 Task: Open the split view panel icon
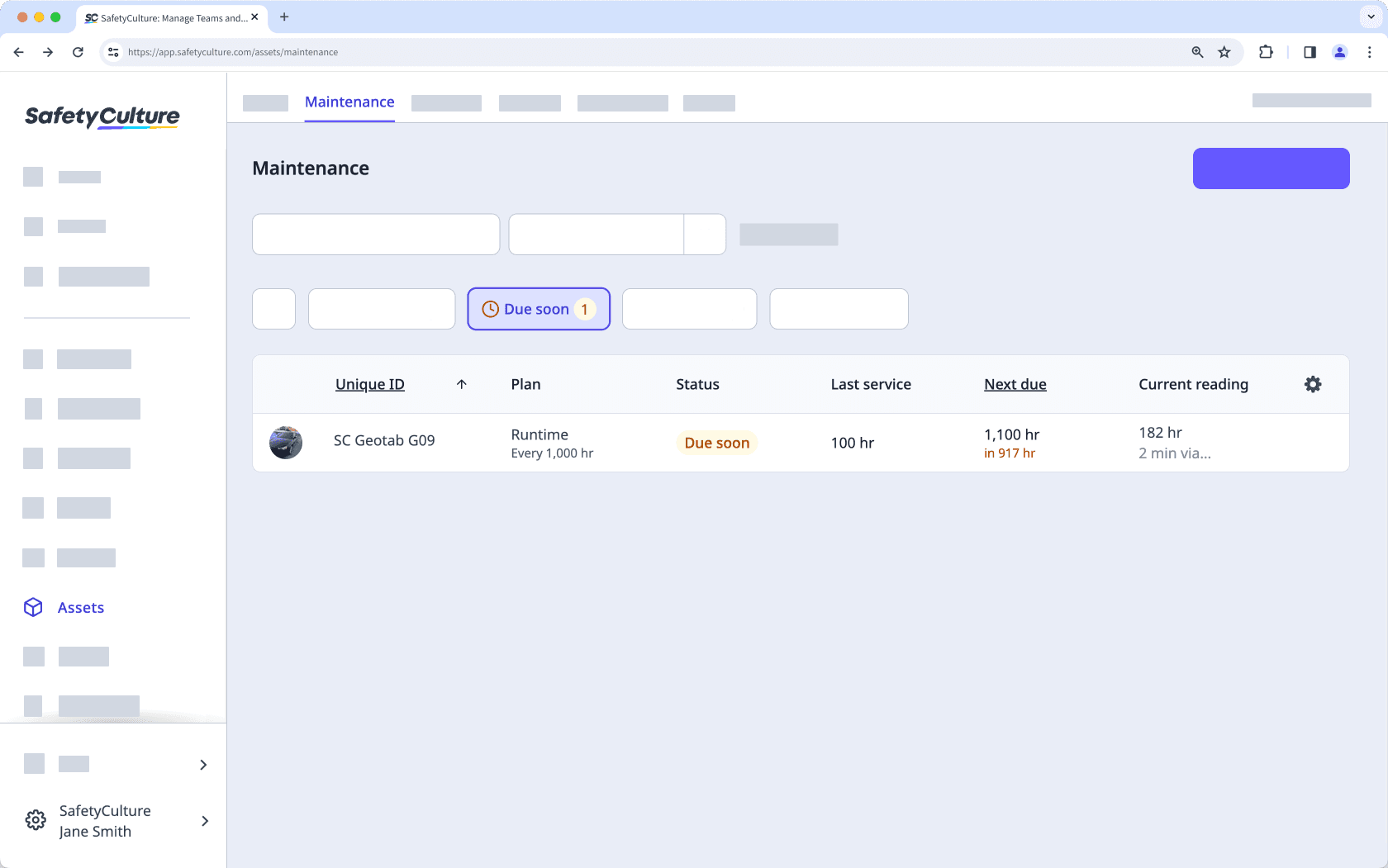[x=1309, y=51]
